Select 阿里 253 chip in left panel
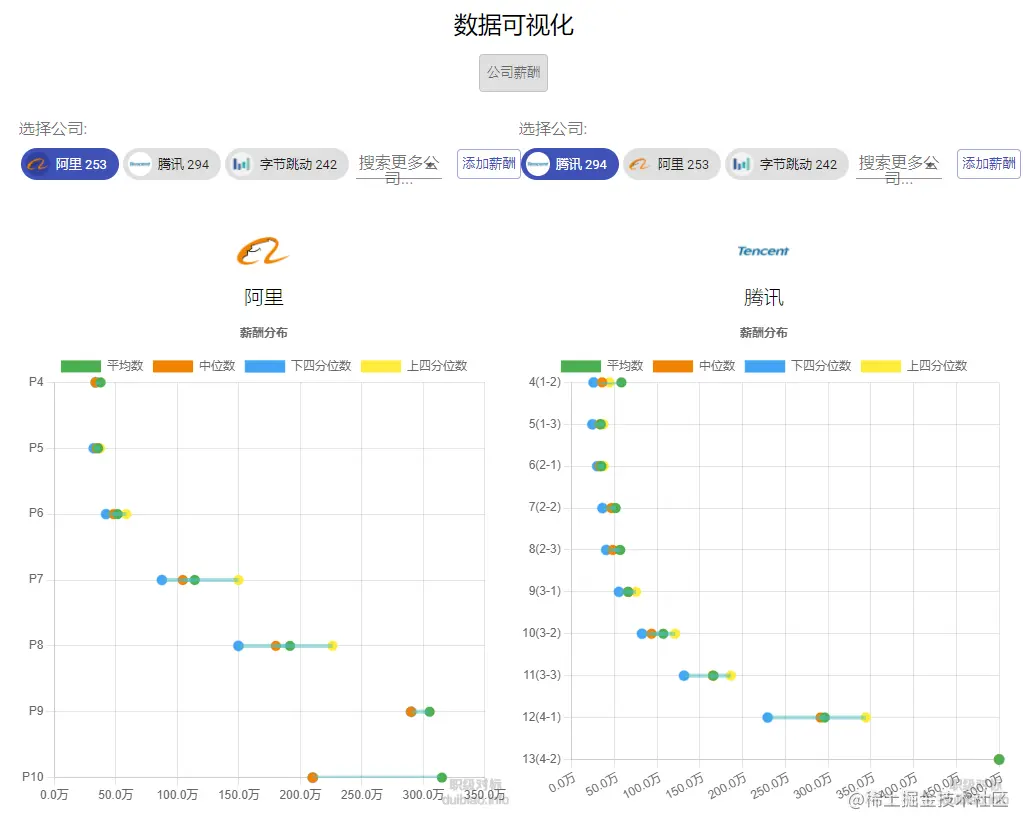The image size is (1032, 833). (x=70, y=164)
